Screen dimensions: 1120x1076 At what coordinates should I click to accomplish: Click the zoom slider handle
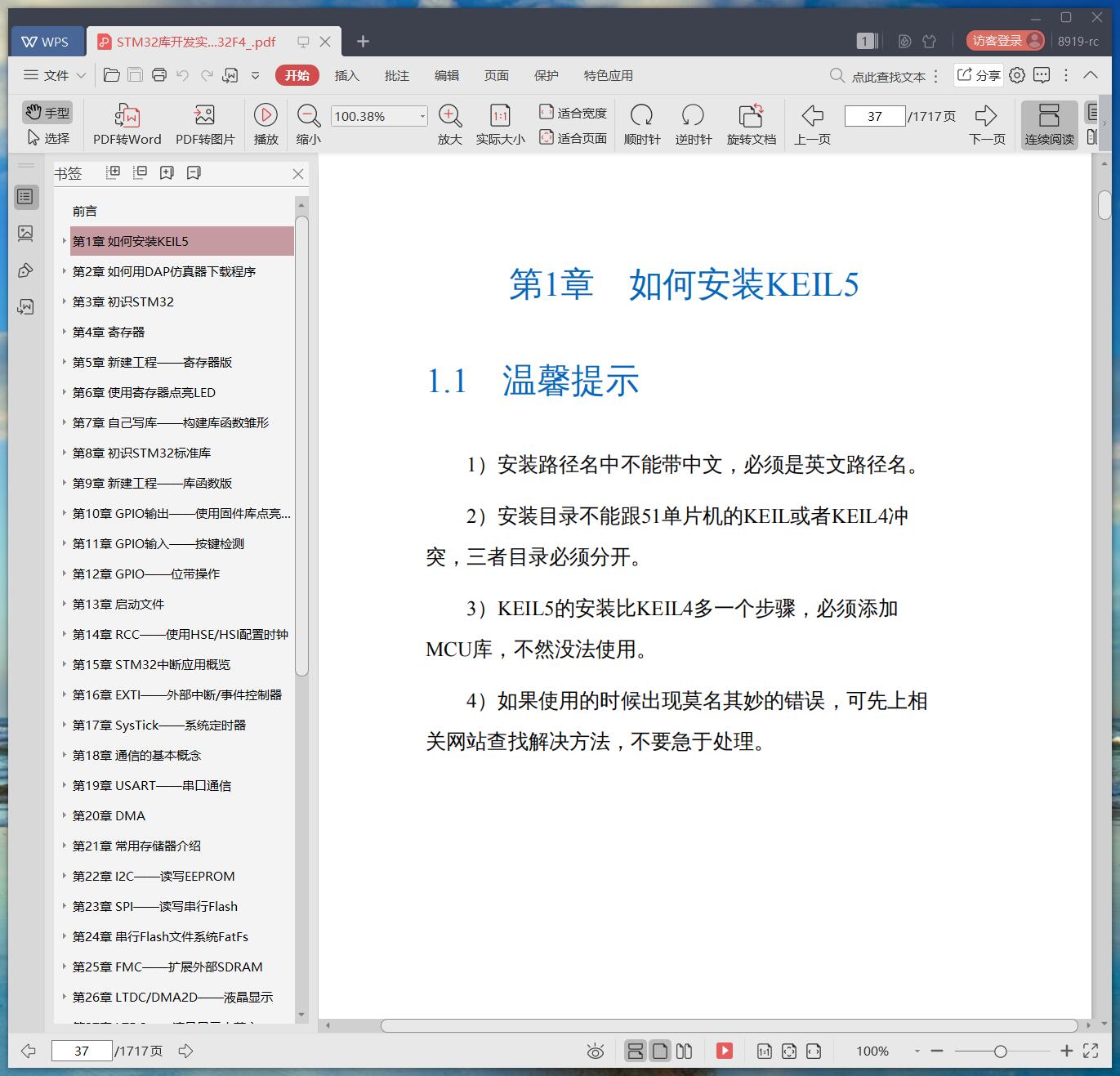point(1000,1051)
